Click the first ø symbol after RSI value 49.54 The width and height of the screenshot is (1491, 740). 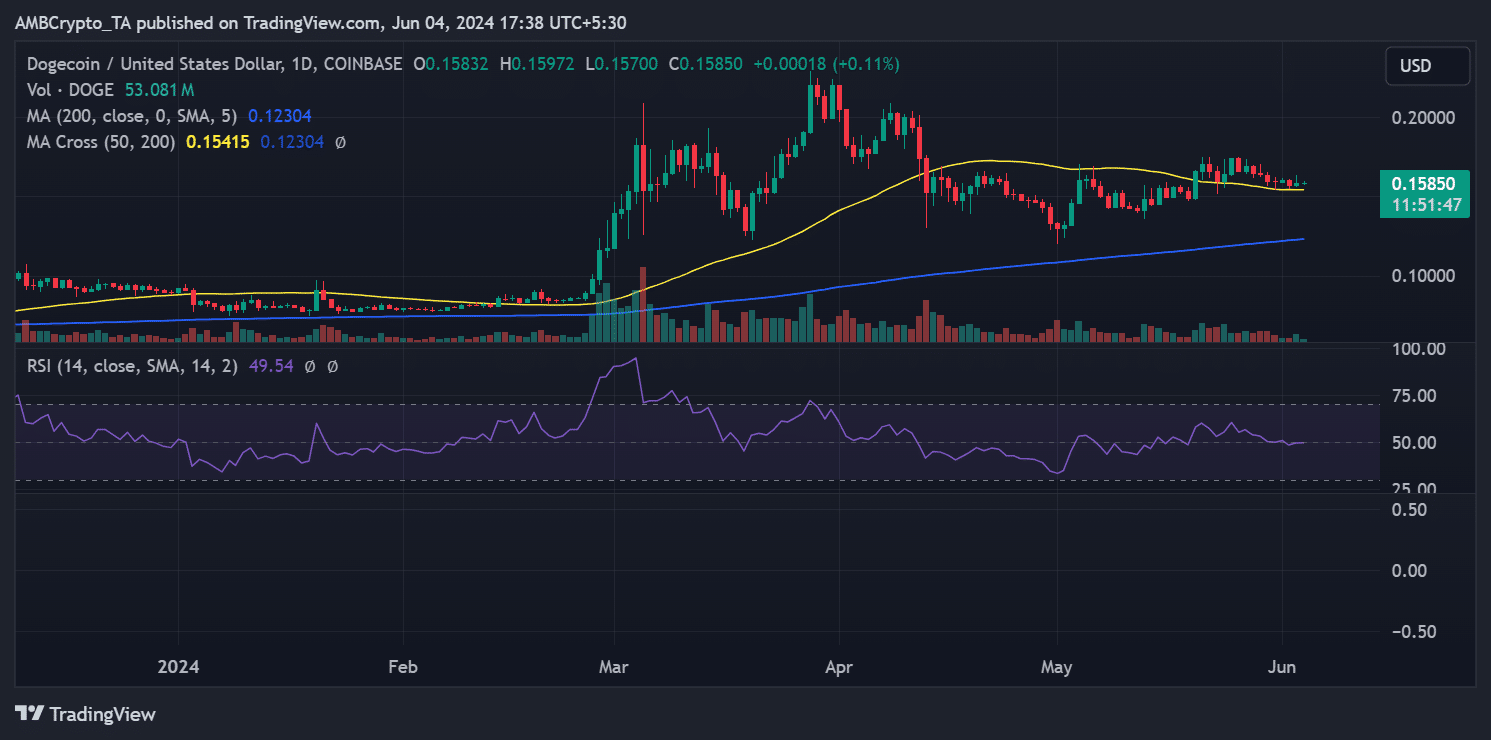click(x=310, y=367)
